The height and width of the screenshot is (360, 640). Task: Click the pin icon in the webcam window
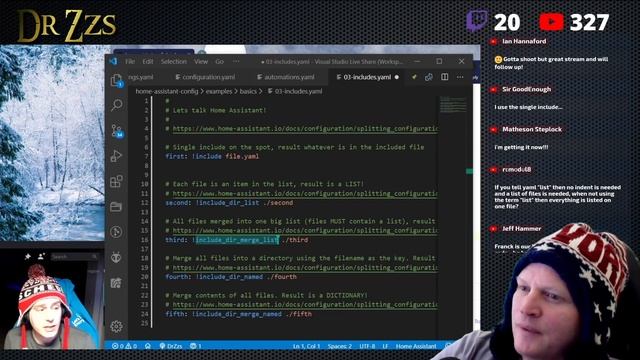coord(28,256)
